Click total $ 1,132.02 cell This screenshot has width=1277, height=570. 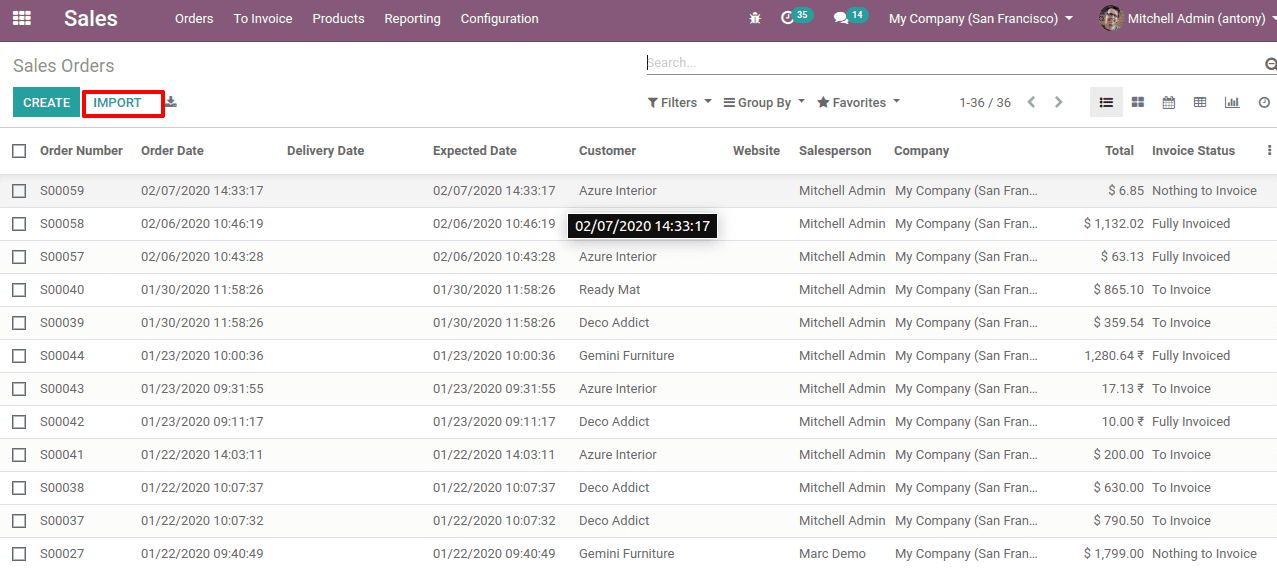click(x=1113, y=224)
